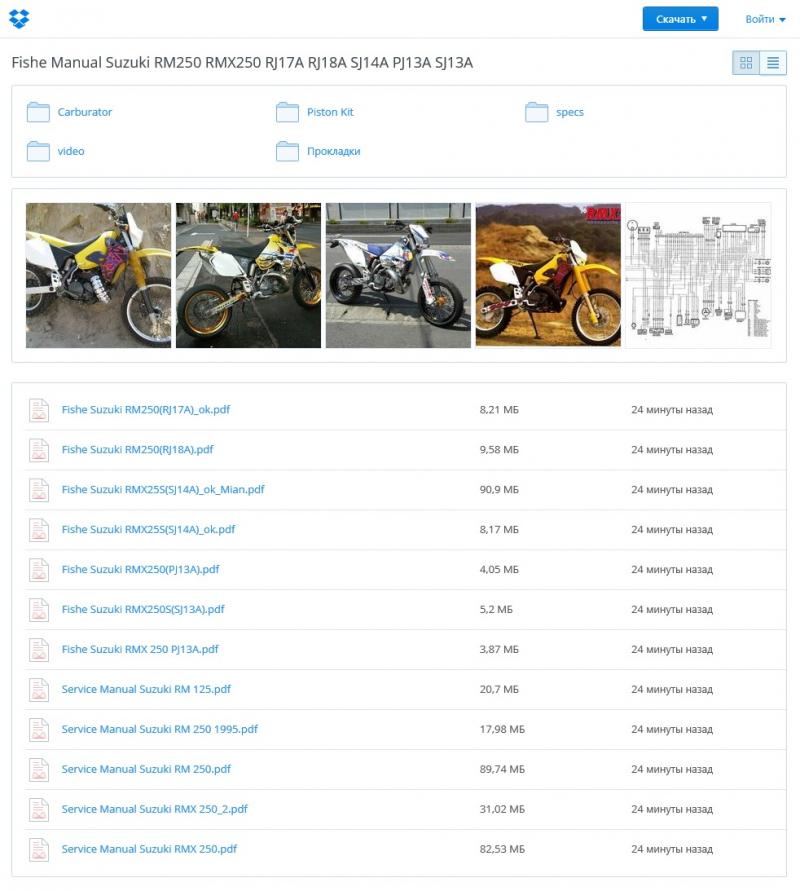Click the 31,02 МБ file size
The height and width of the screenshot is (891, 800).
tap(502, 809)
